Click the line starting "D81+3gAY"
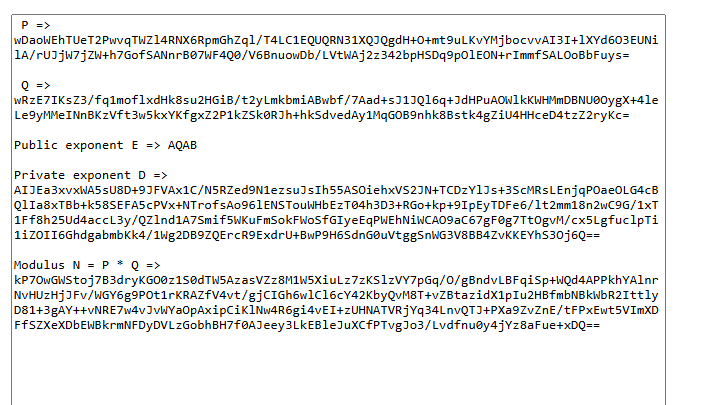Viewport: 705px width, 405px height. [336, 310]
